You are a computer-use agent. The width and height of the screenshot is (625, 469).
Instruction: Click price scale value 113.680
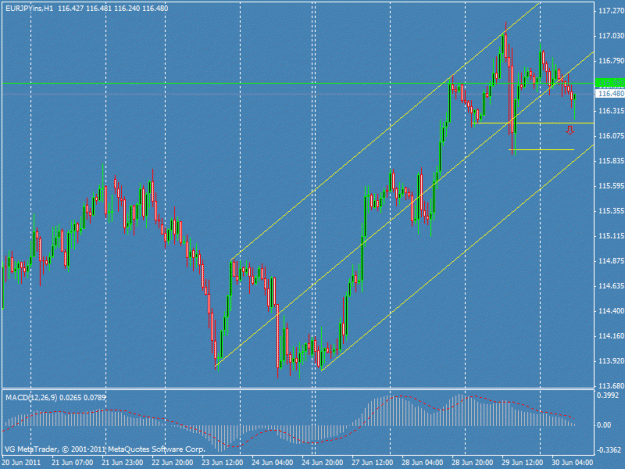tap(611, 386)
